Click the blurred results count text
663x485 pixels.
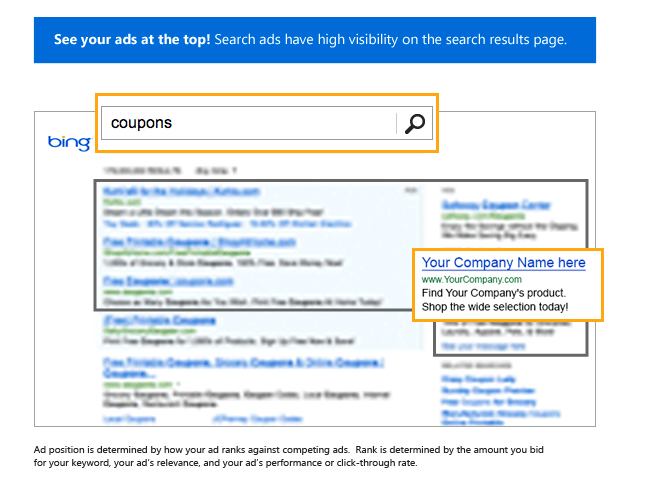point(142,170)
